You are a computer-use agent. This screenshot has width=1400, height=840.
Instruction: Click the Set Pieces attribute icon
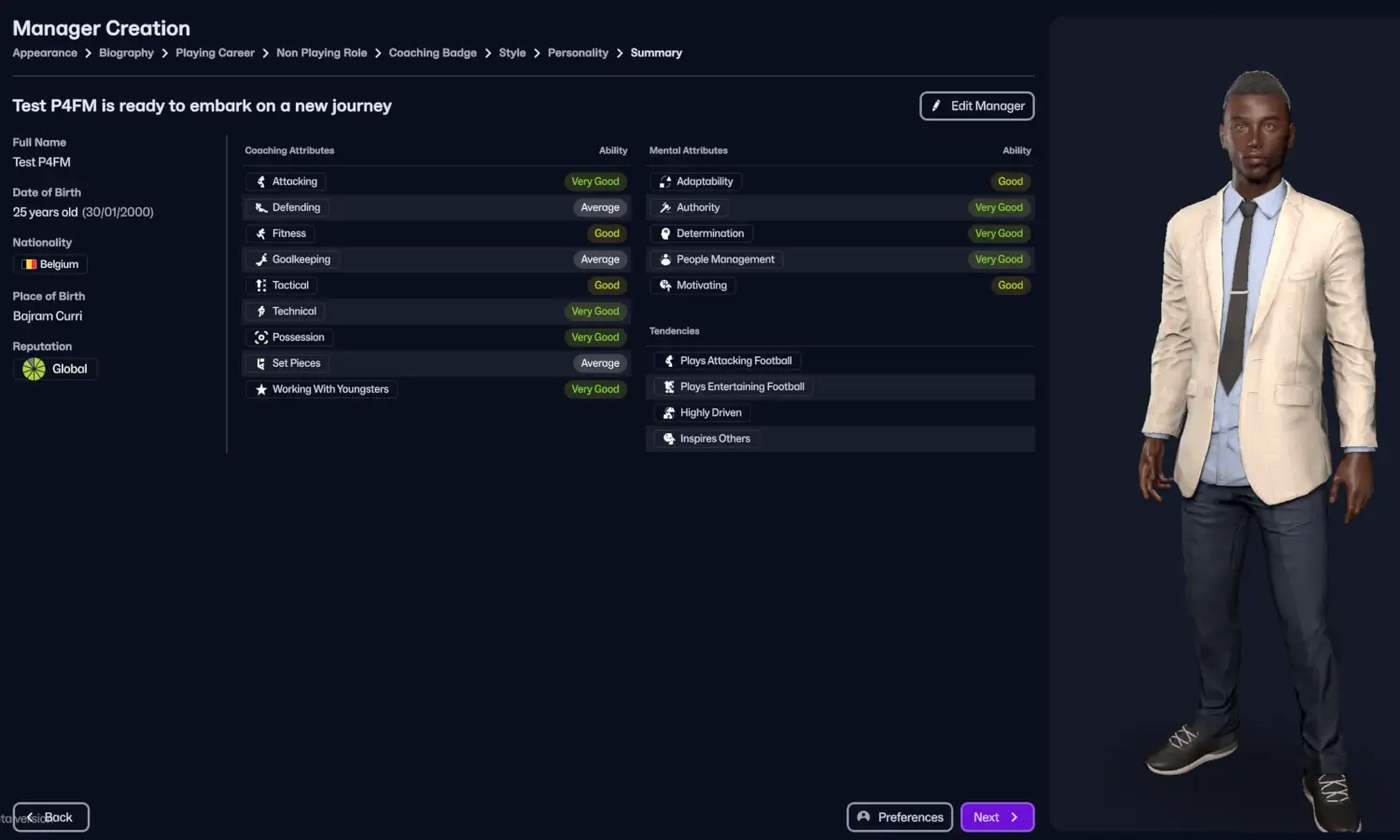[261, 364]
